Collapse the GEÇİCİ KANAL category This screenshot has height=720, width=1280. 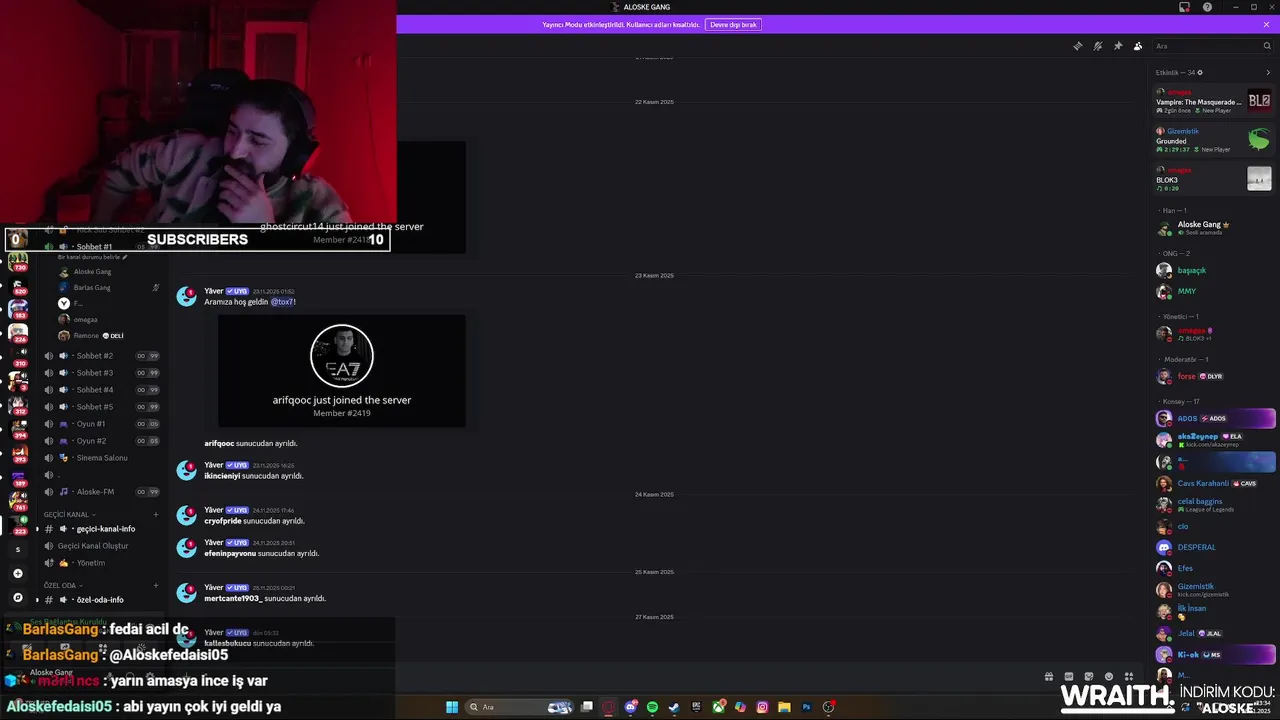click(x=68, y=514)
